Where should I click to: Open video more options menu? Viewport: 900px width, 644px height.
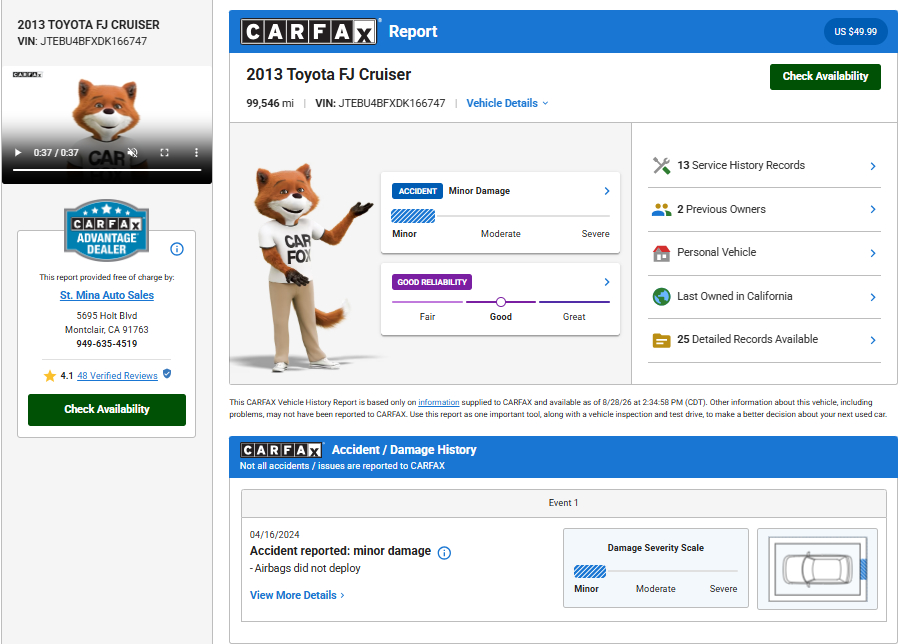(196, 153)
